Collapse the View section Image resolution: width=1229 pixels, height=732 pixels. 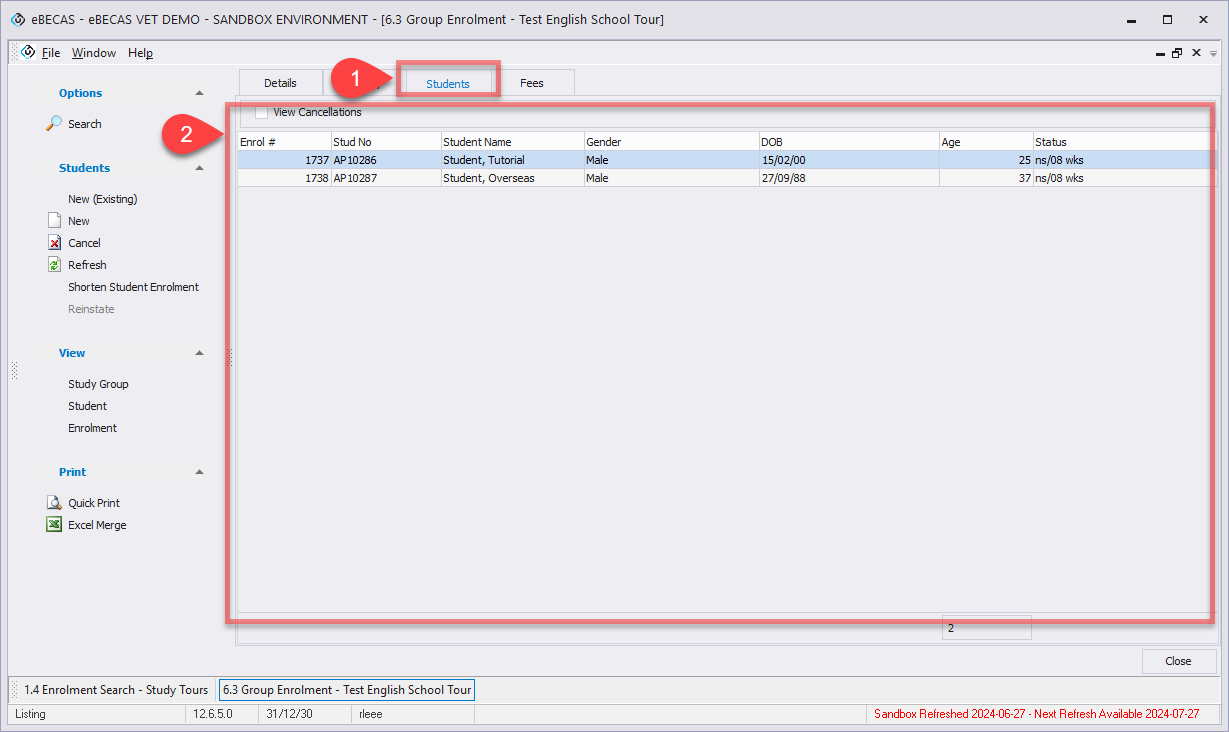(x=199, y=353)
